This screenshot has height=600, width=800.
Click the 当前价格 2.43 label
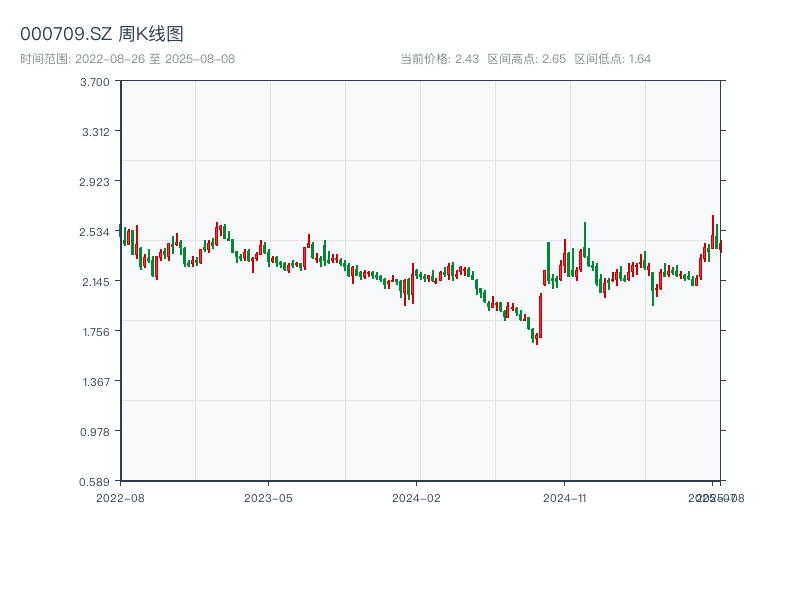439,59
